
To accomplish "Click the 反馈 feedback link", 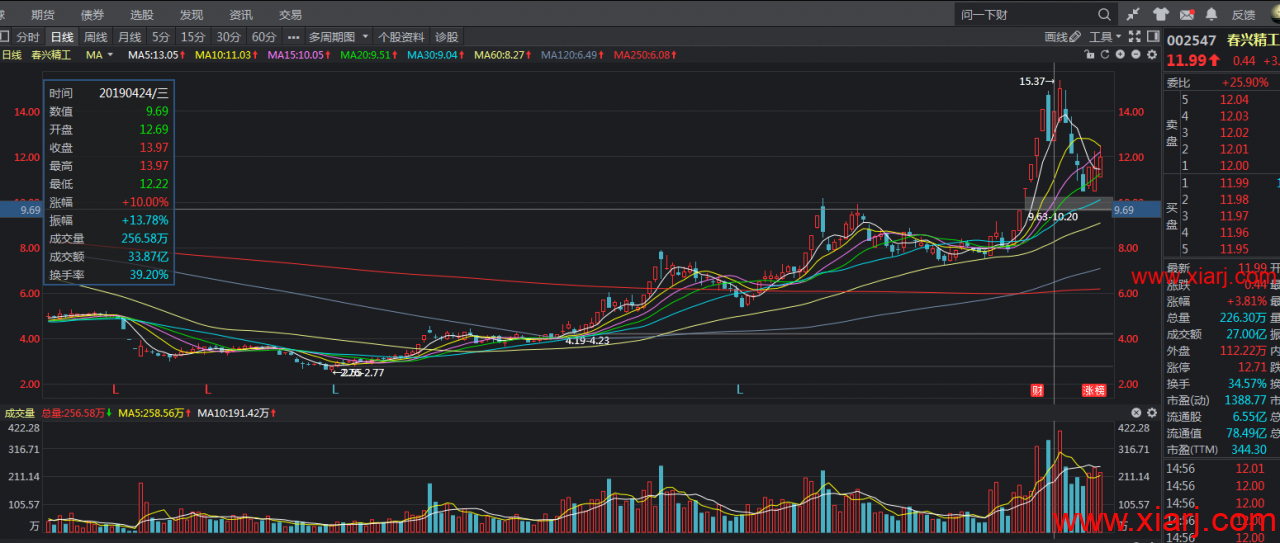I will (x=1243, y=15).
